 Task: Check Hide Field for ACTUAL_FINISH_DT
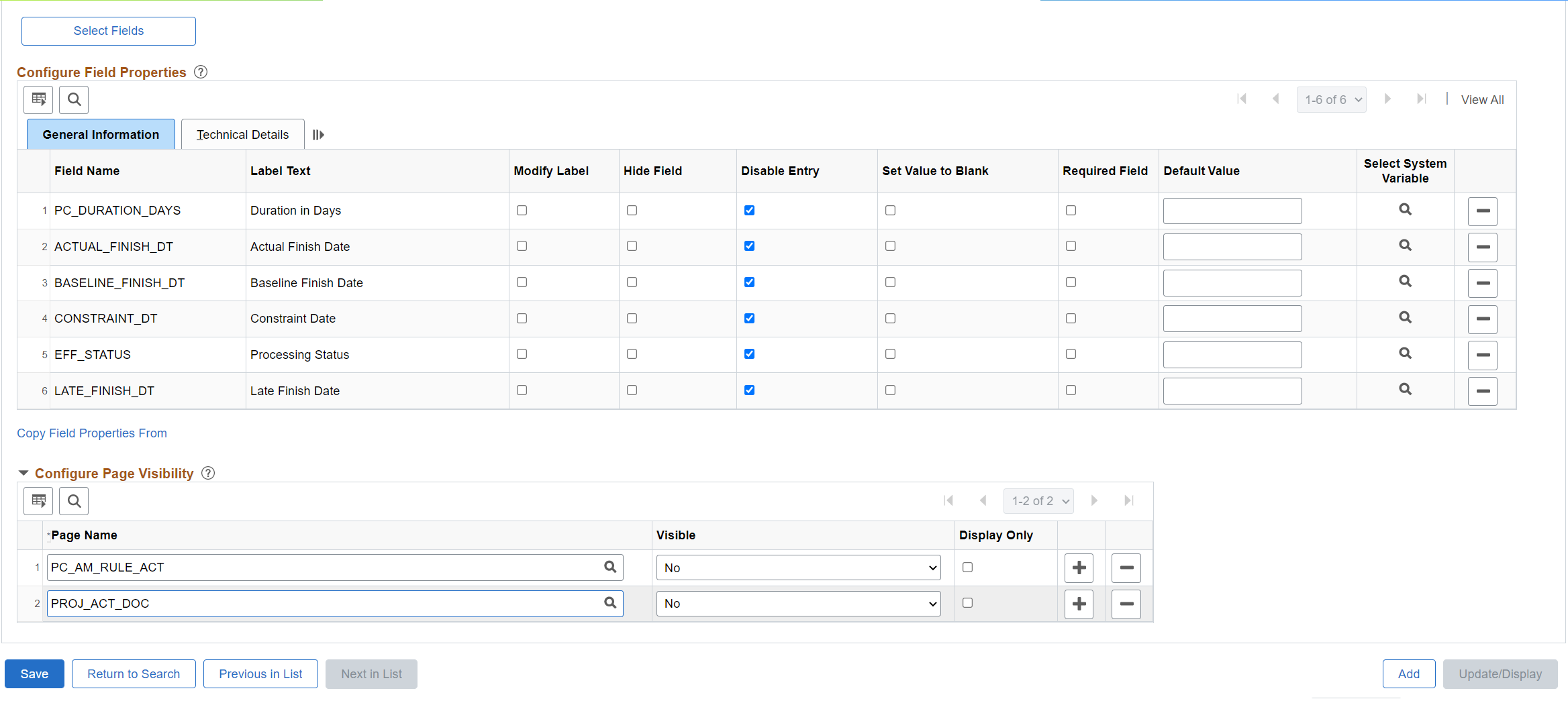[x=632, y=246]
